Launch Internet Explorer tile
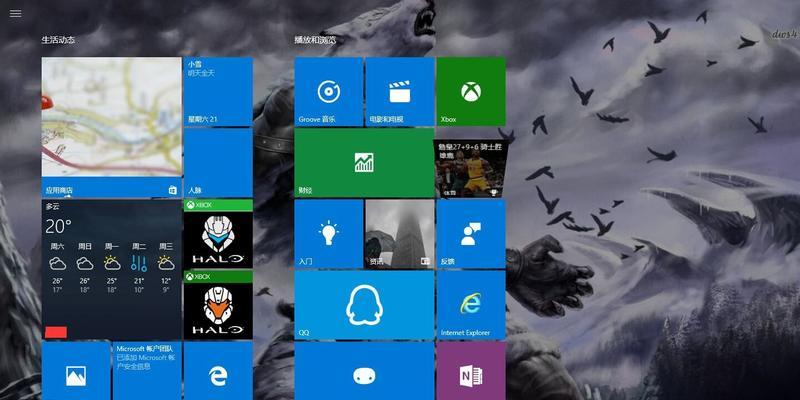The height and width of the screenshot is (400, 800). click(x=471, y=305)
